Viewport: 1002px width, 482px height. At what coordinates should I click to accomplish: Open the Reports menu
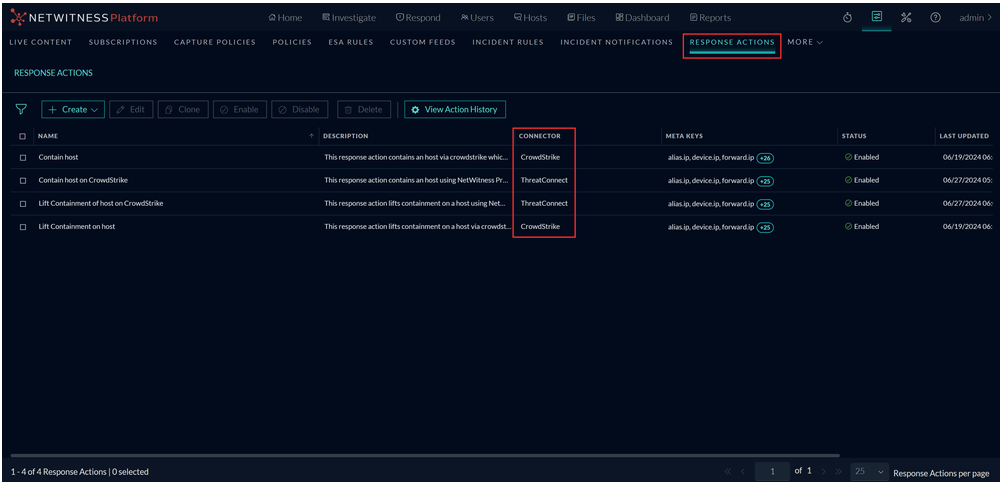pyautogui.click(x=710, y=18)
